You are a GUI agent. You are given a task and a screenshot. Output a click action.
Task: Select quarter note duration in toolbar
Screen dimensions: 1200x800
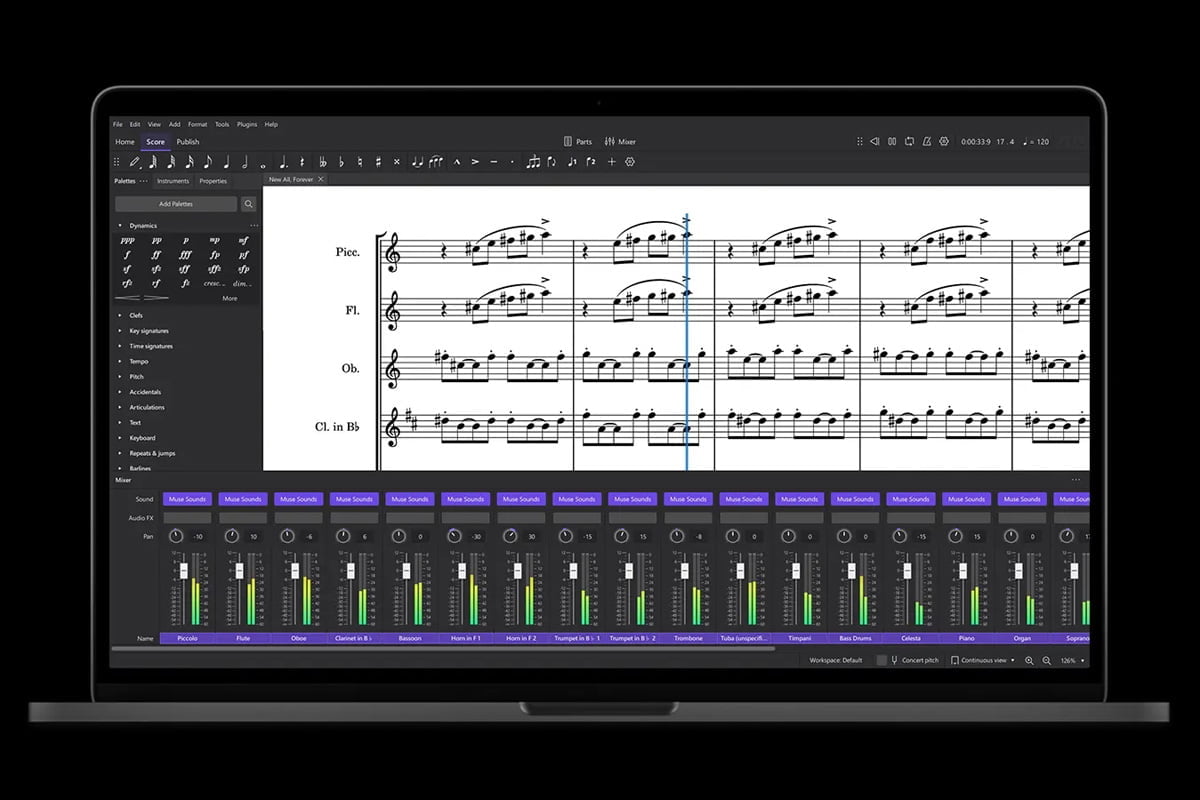pos(227,161)
